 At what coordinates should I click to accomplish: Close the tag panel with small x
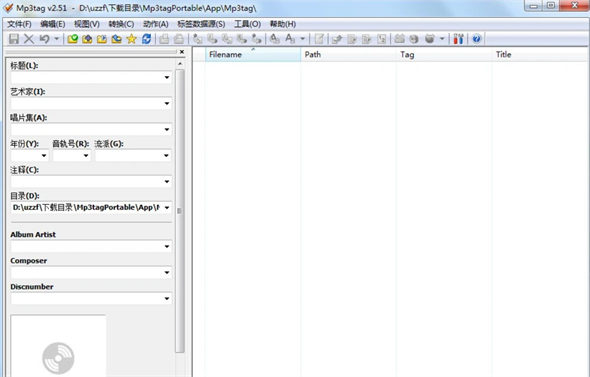pyautogui.click(x=182, y=52)
